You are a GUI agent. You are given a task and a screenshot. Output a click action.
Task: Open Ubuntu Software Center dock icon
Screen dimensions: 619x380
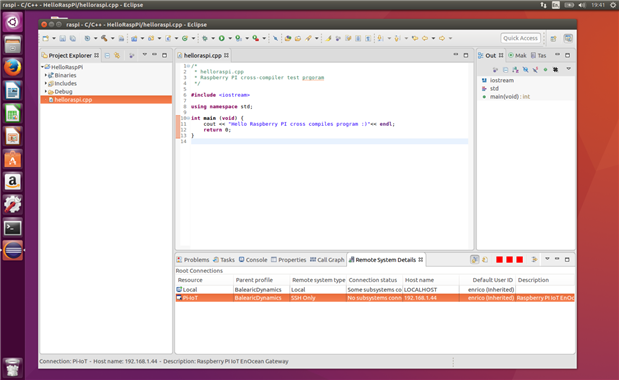pos(13,159)
